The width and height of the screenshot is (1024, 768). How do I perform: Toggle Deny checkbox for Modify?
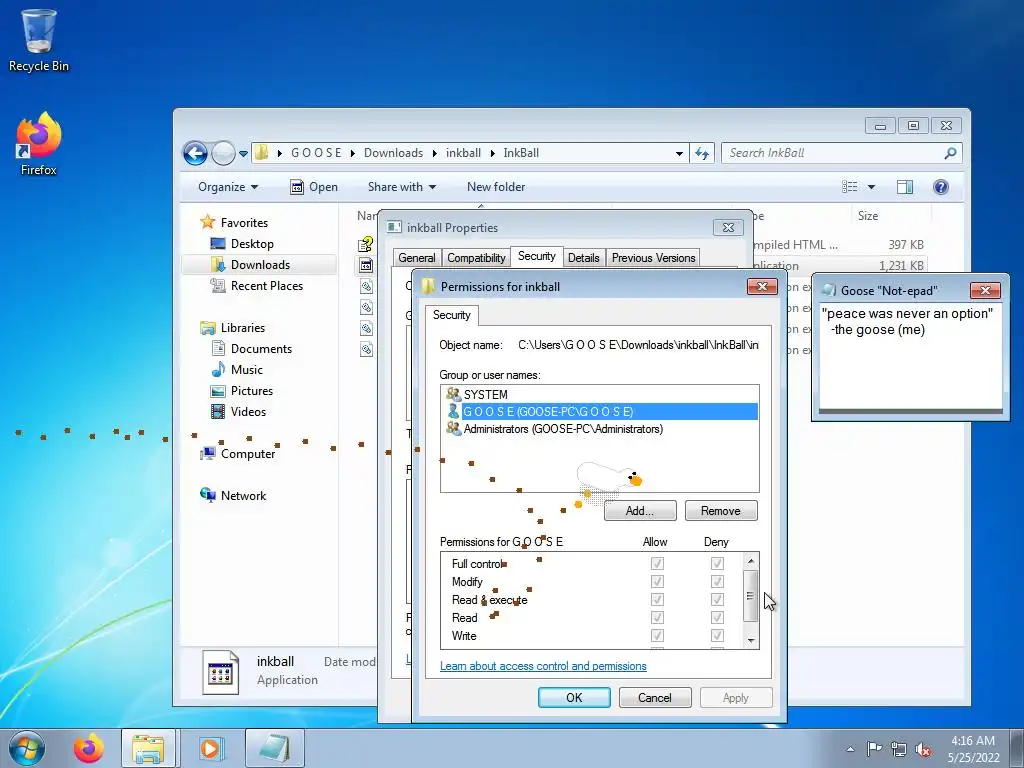click(717, 581)
